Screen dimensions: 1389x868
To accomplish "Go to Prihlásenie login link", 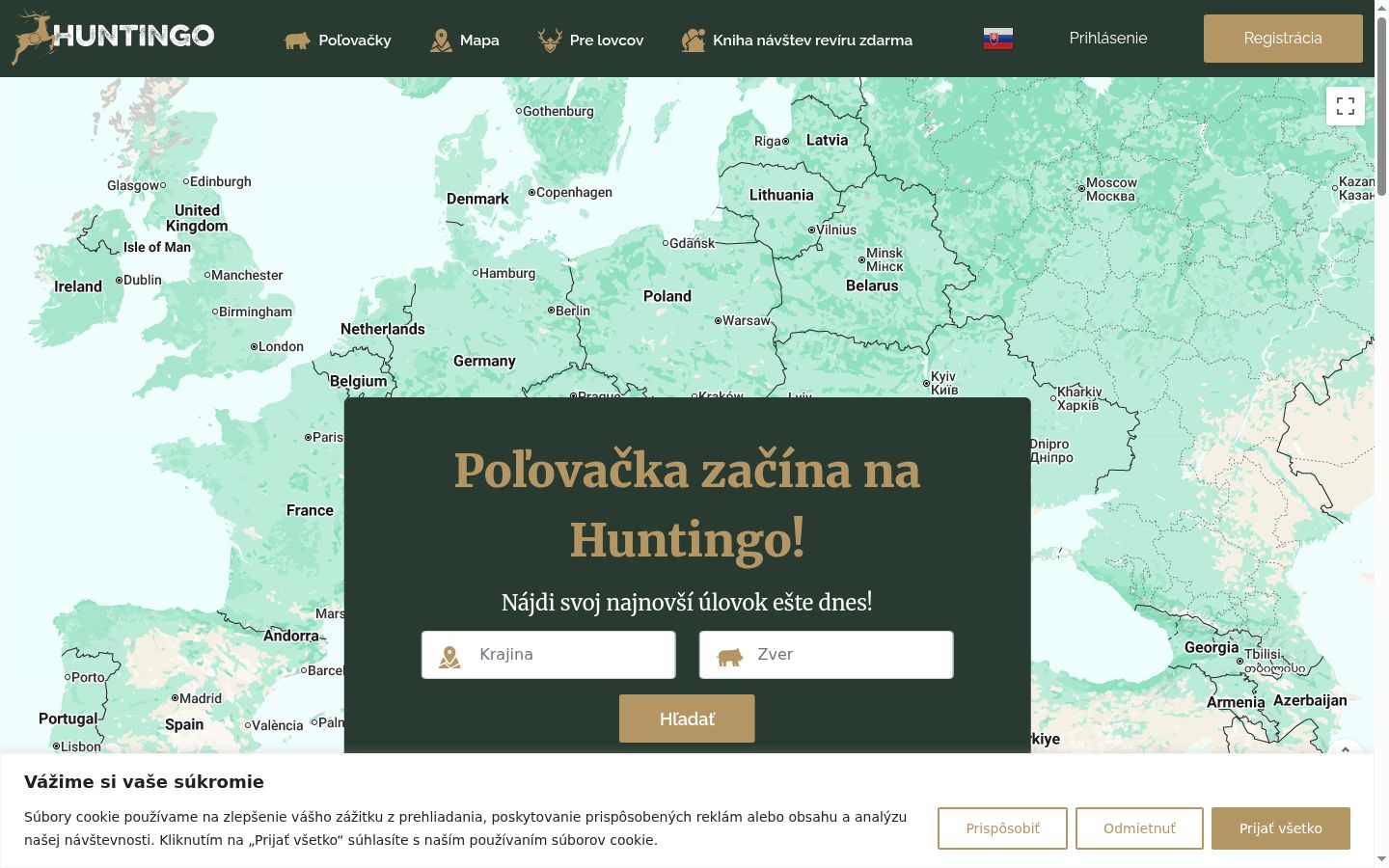I will pyautogui.click(x=1108, y=39).
